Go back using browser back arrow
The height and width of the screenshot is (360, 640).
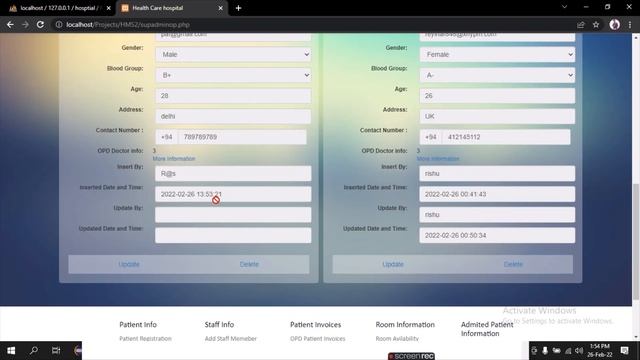tap(10, 25)
